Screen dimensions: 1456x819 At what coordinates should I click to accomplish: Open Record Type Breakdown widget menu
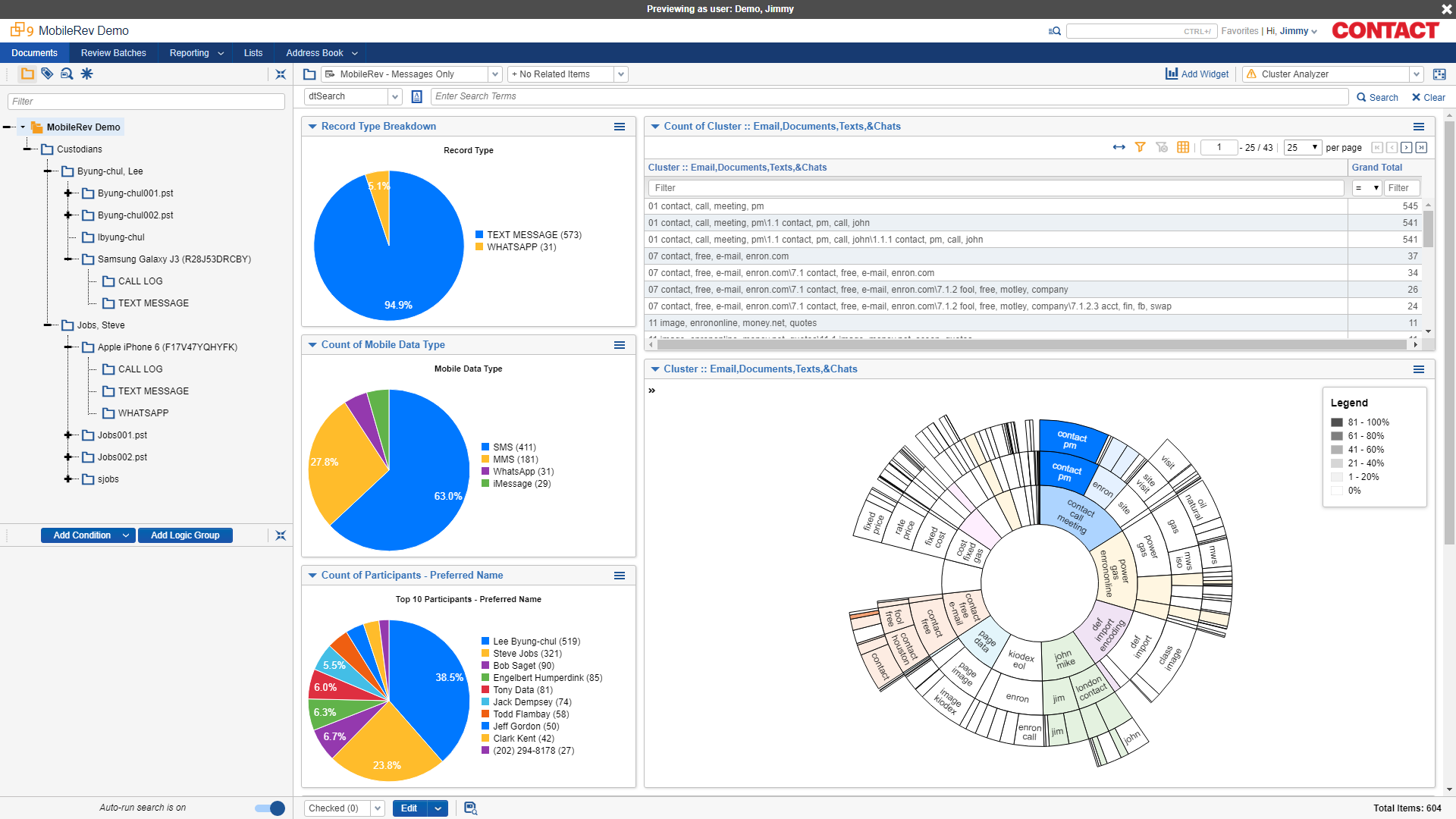click(x=620, y=127)
